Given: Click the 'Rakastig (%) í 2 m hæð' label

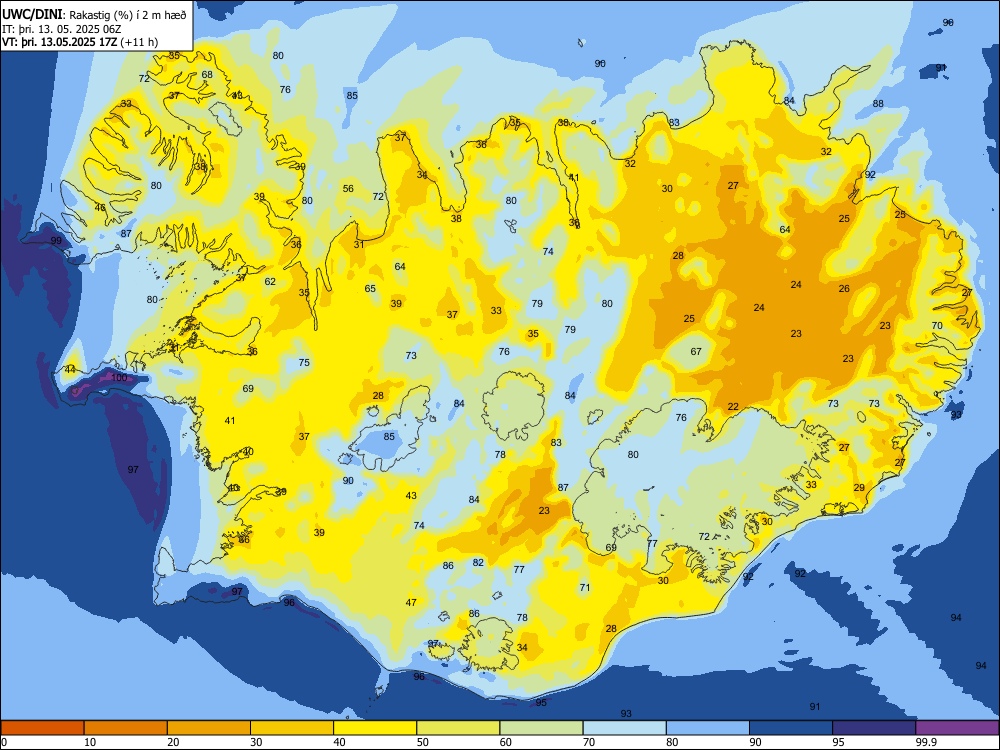Looking at the screenshot, I should [x=128, y=15].
